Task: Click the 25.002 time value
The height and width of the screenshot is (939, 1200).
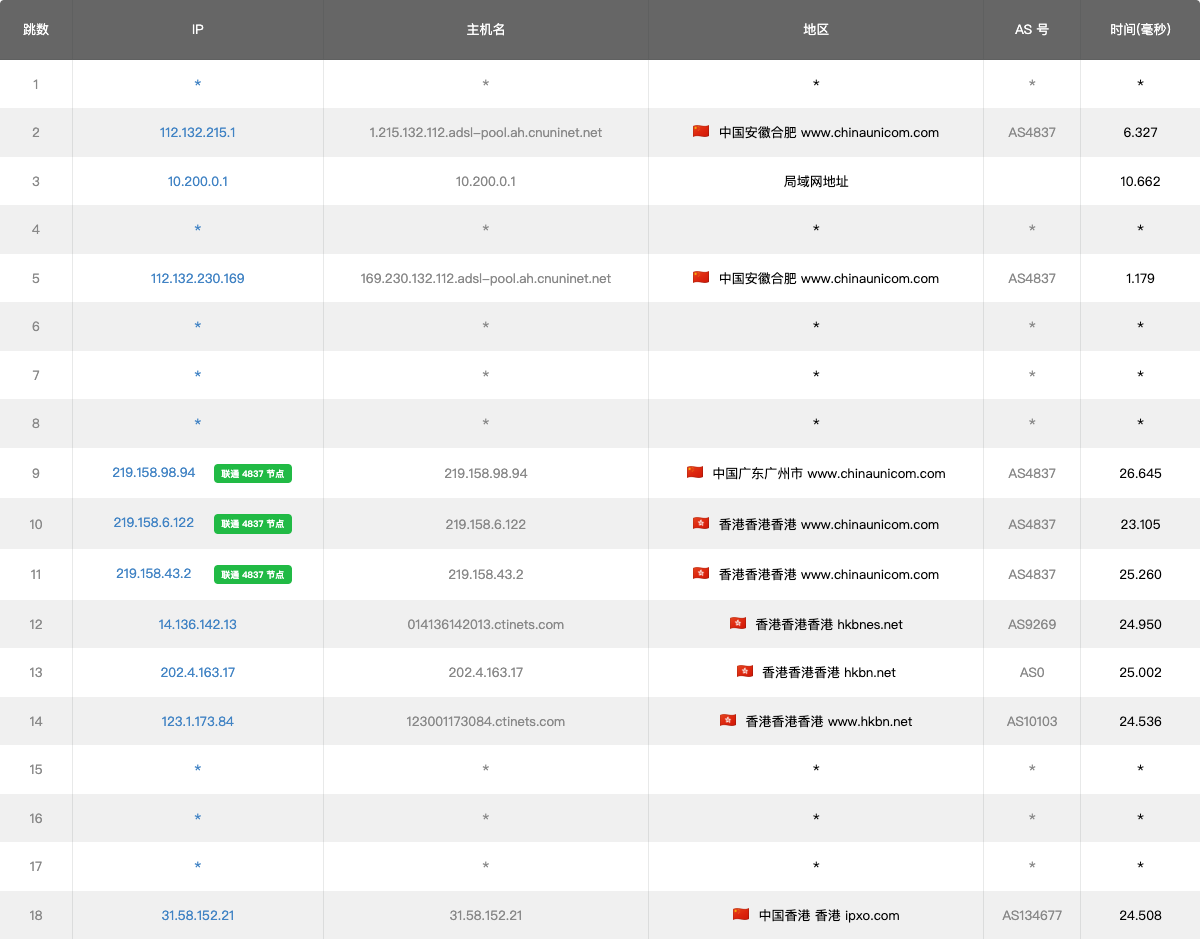Action: [1140, 672]
